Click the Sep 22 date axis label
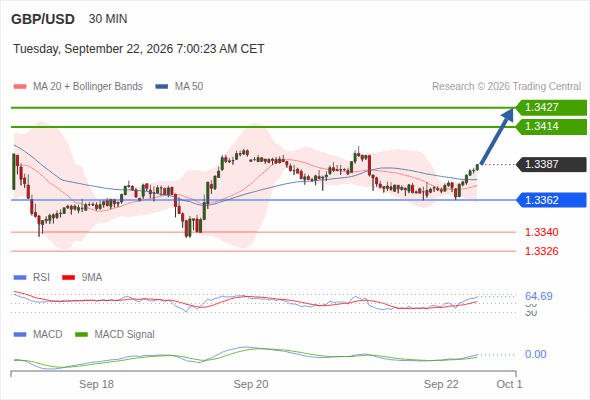The height and width of the screenshot is (400, 590). [x=441, y=384]
